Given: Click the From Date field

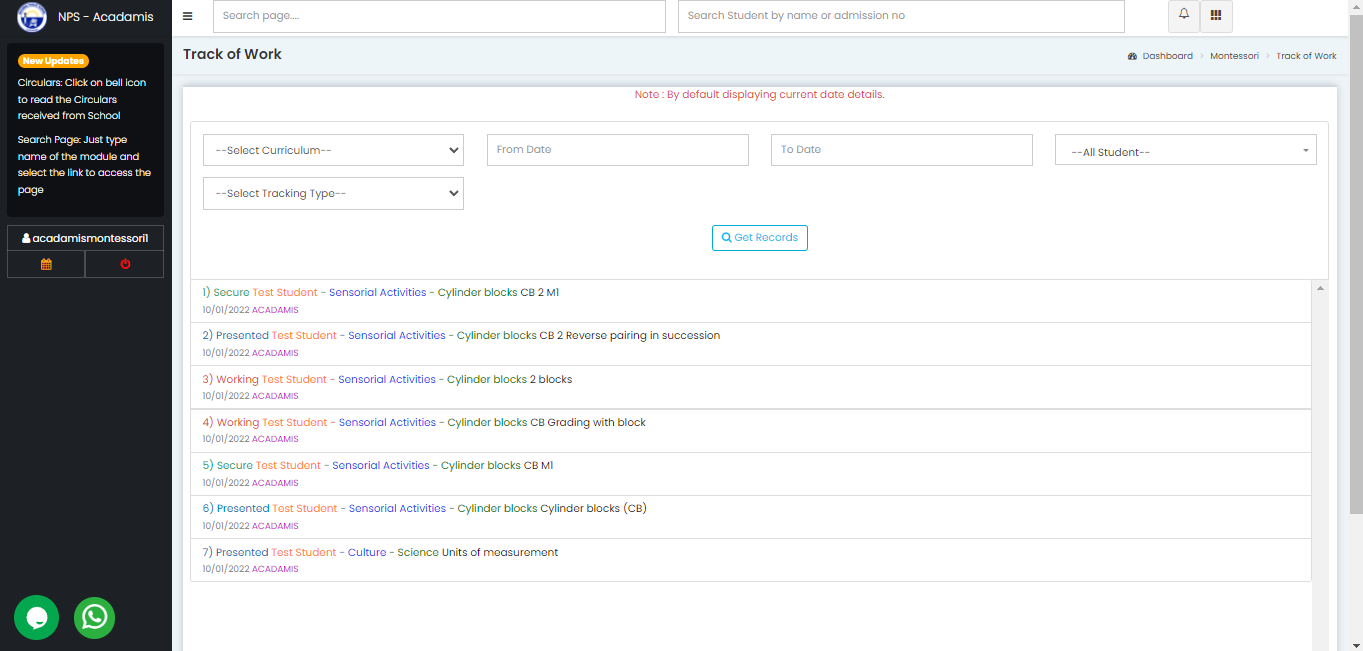Looking at the screenshot, I should (x=617, y=150).
